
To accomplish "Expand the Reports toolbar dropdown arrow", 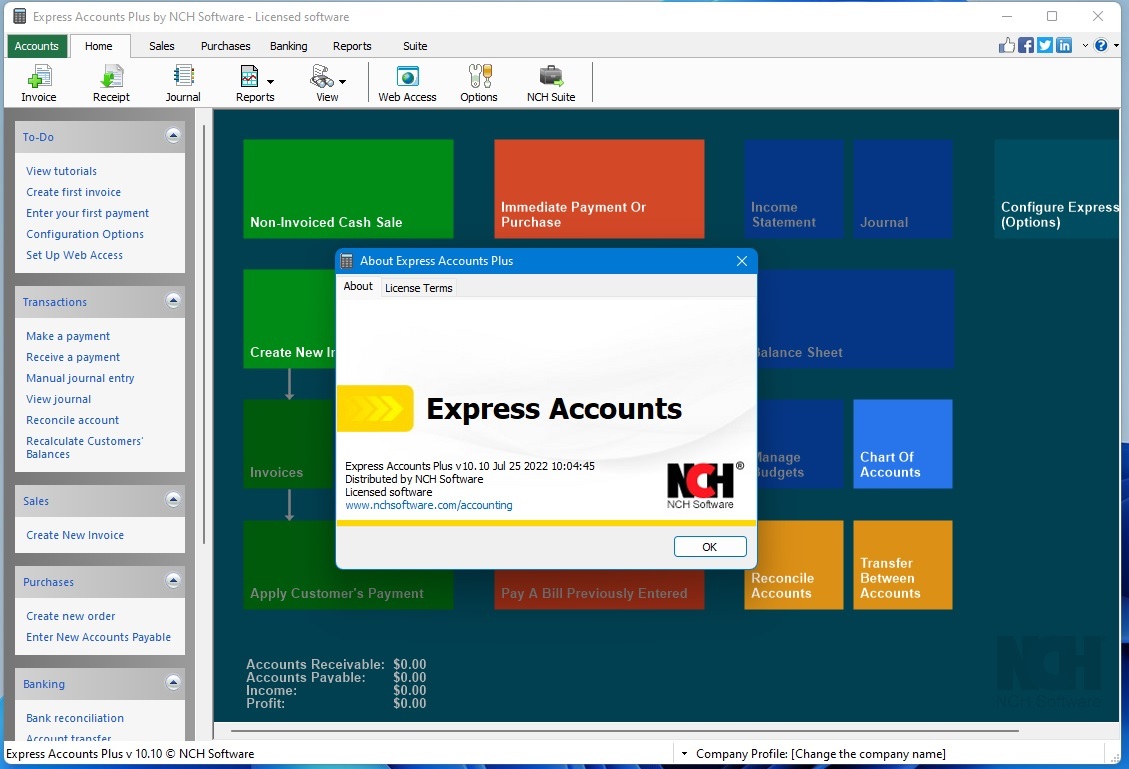I will point(271,82).
